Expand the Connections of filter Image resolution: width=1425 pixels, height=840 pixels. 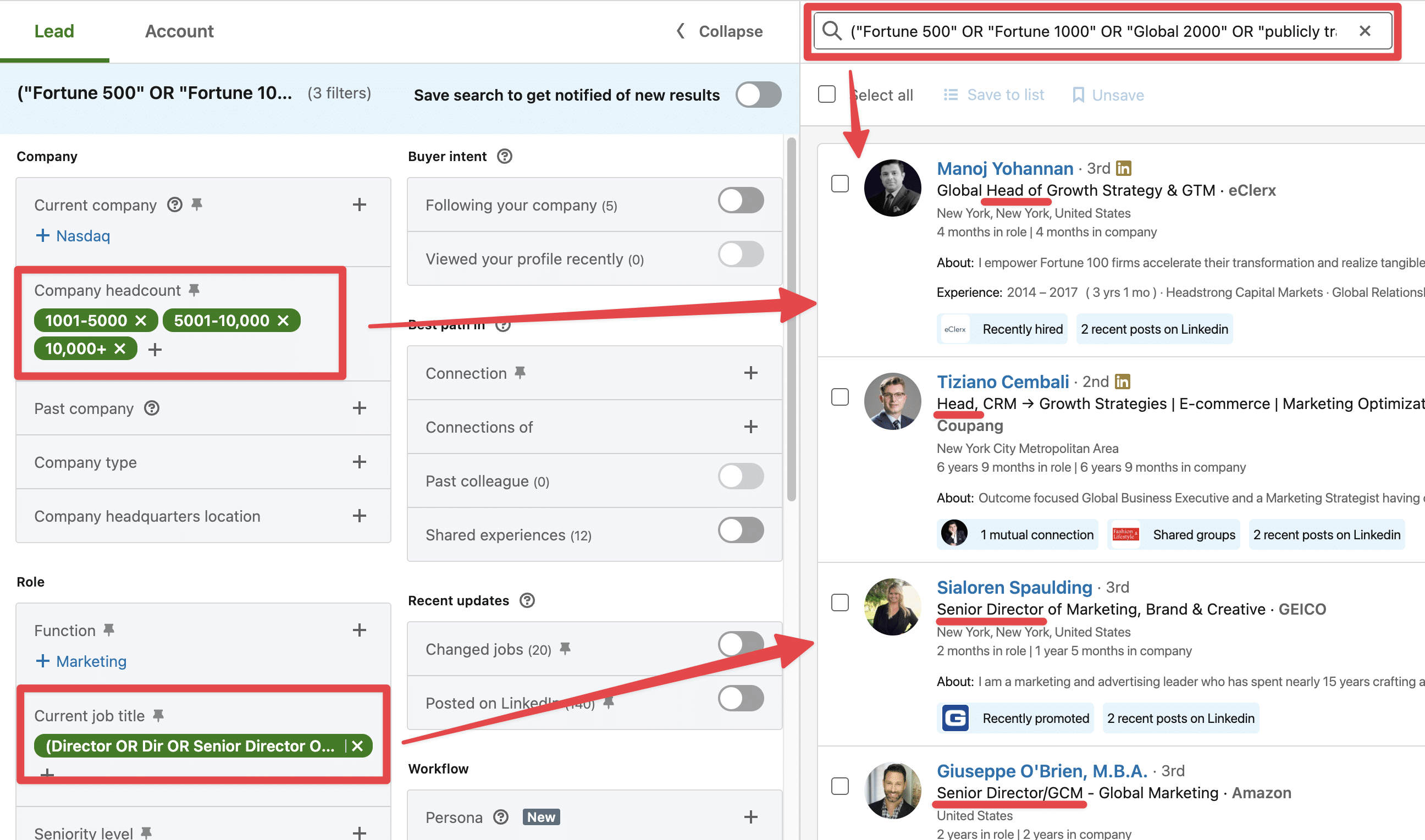click(750, 426)
